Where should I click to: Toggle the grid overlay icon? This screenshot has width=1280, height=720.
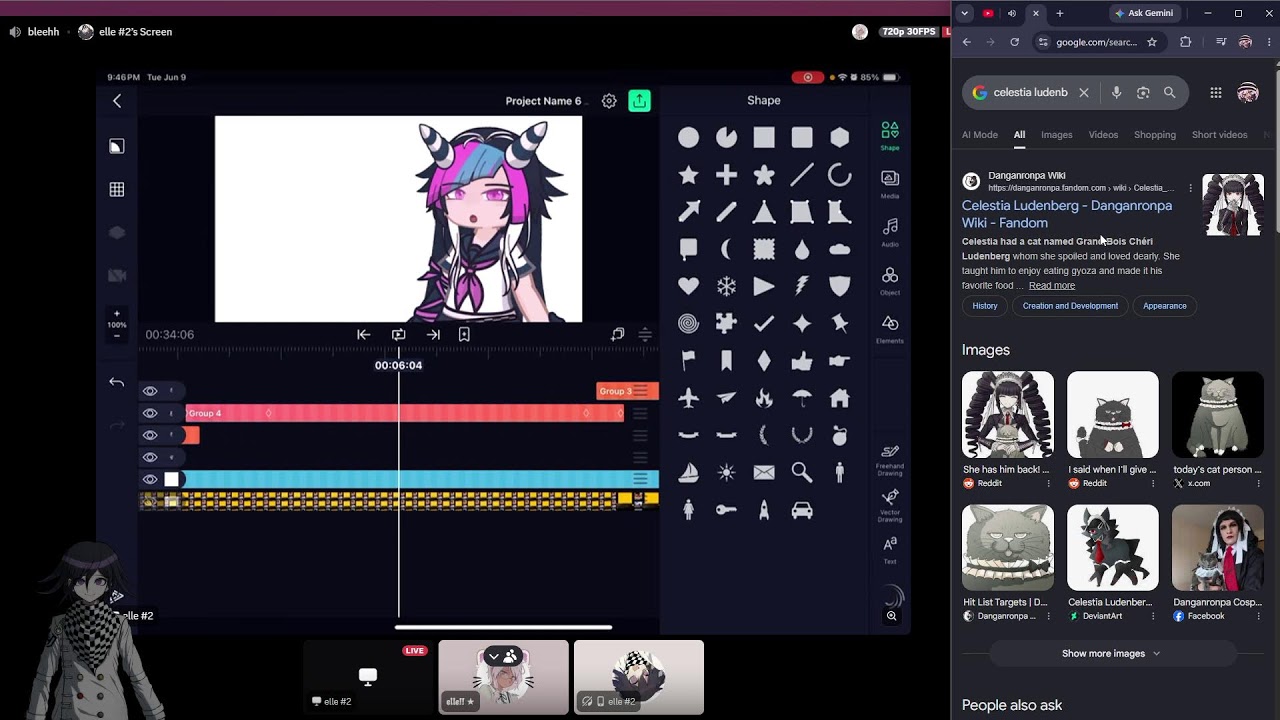pyautogui.click(x=117, y=189)
